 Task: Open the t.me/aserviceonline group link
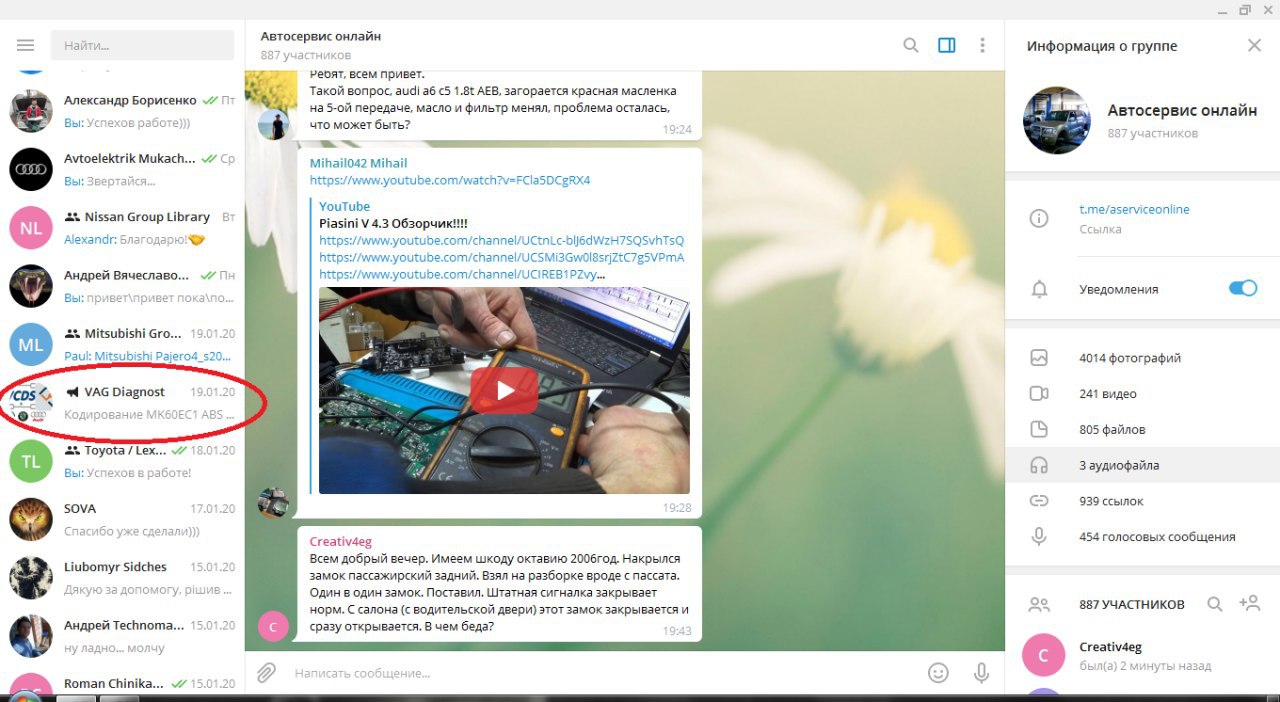coord(1134,210)
